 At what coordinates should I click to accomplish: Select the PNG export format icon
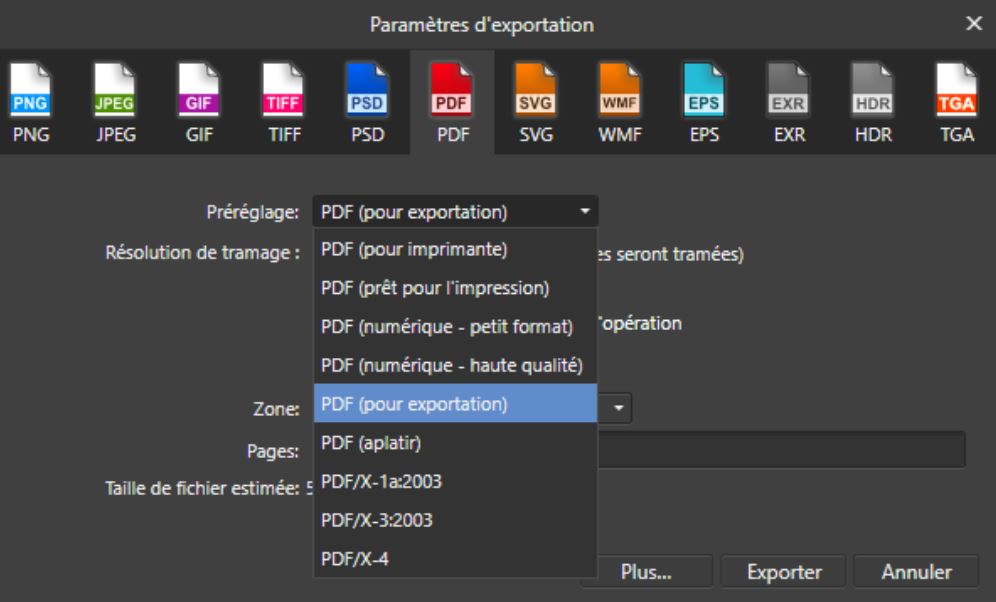pos(30,102)
